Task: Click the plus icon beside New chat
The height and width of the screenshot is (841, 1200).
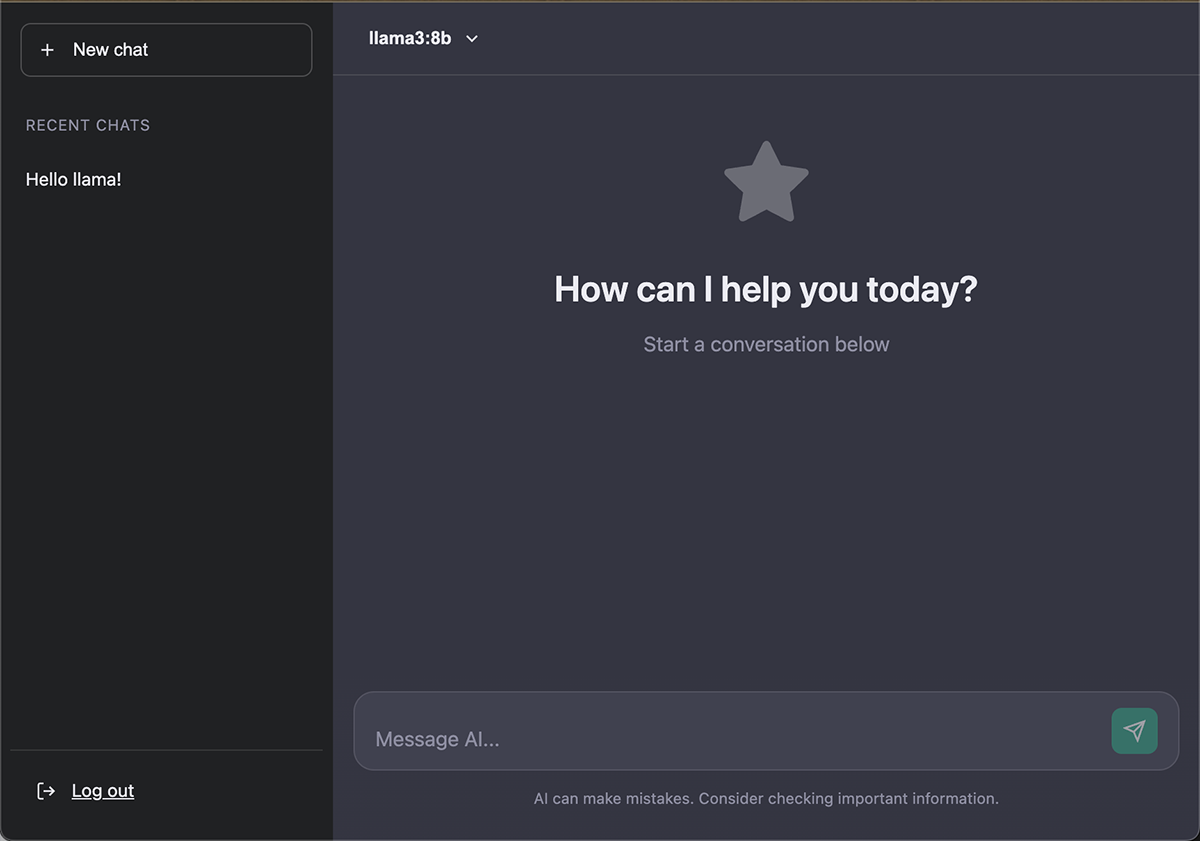Action: (47, 50)
